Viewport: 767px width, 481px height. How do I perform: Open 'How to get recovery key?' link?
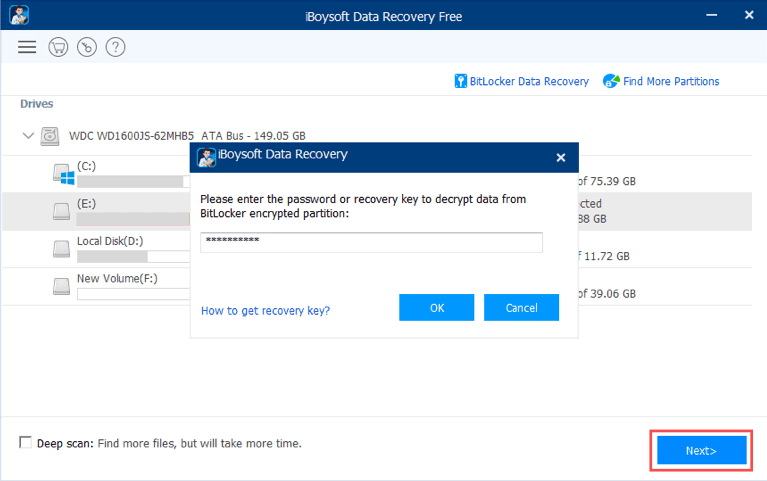click(x=265, y=311)
